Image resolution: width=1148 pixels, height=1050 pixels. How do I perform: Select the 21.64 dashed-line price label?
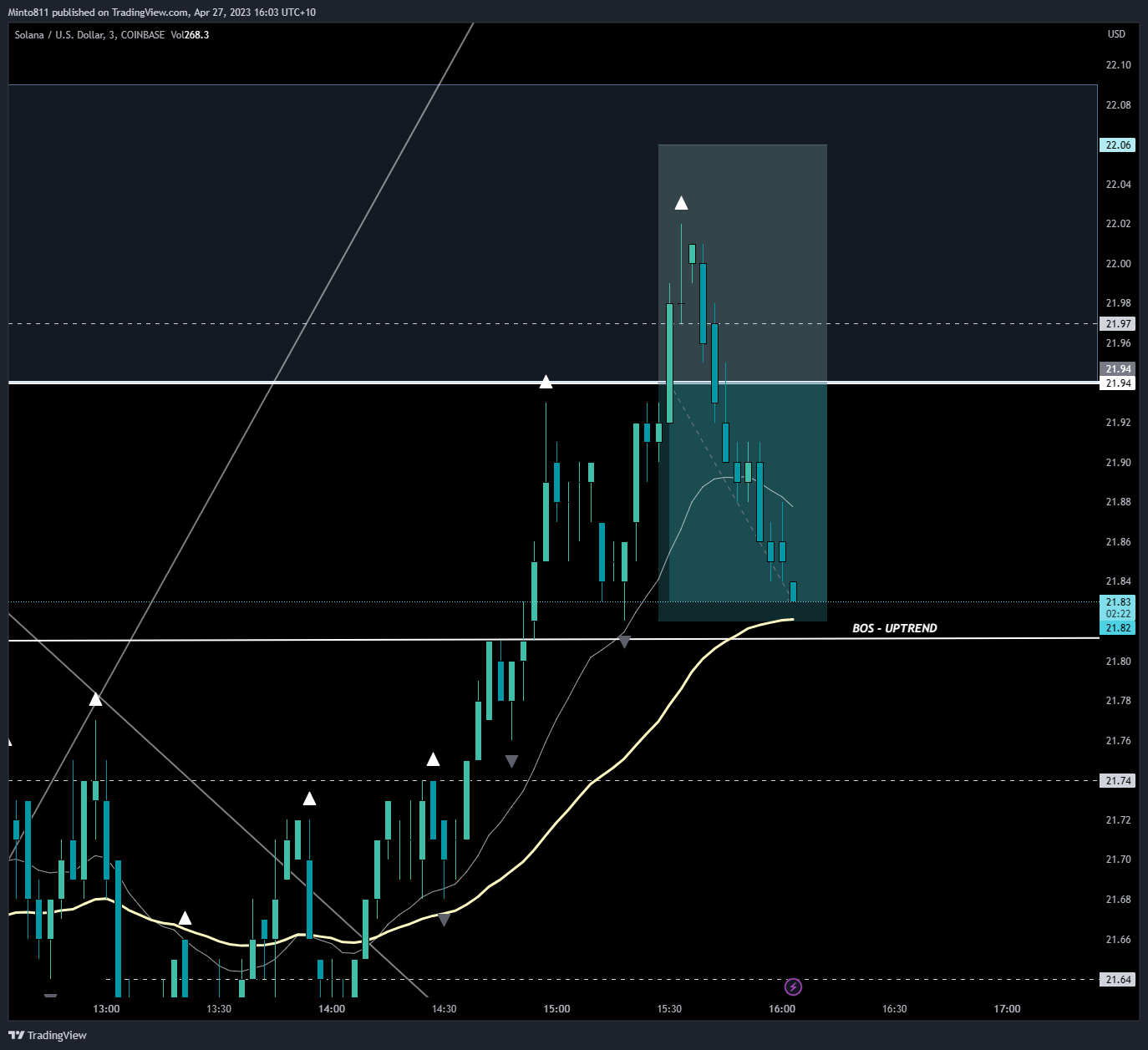point(1118,980)
